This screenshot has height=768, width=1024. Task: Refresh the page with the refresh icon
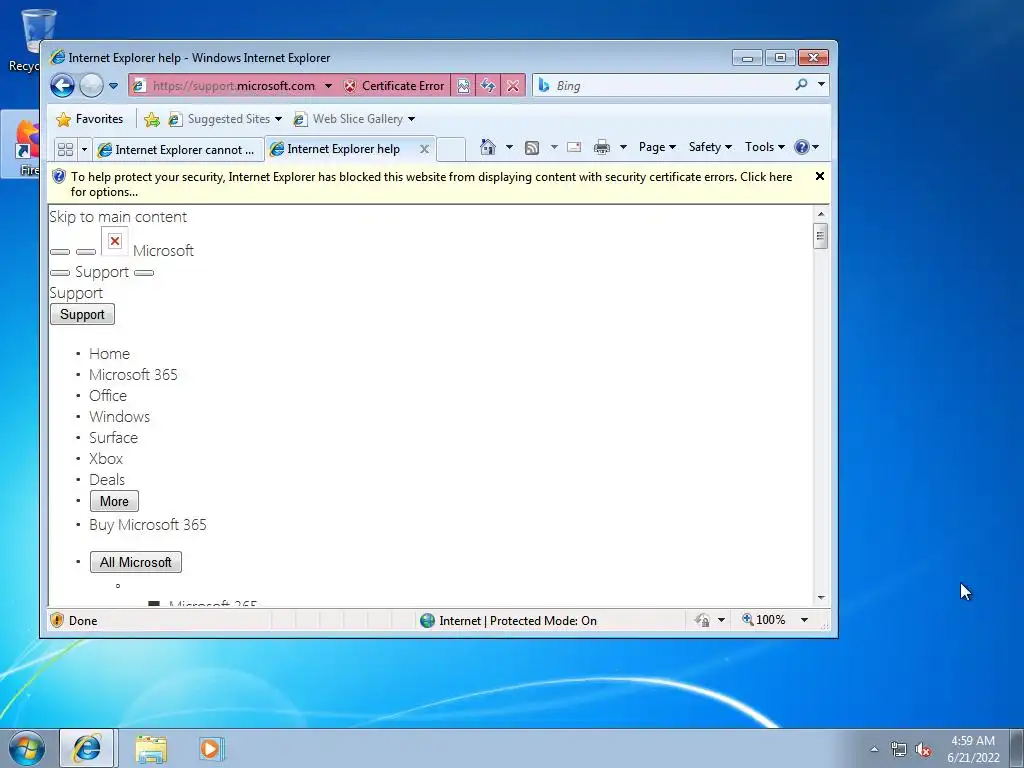coord(488,86)
